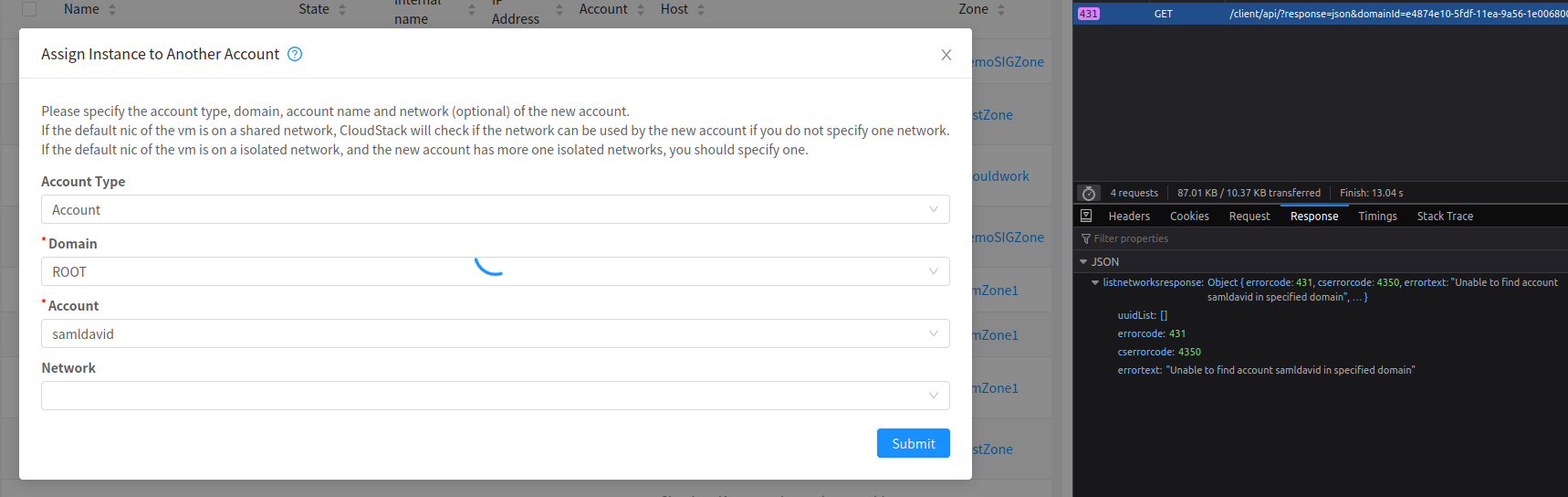This screenshot has height=497, width=1568.
Task: Collapse the JSON tree node
Action: click(1083, 261)
